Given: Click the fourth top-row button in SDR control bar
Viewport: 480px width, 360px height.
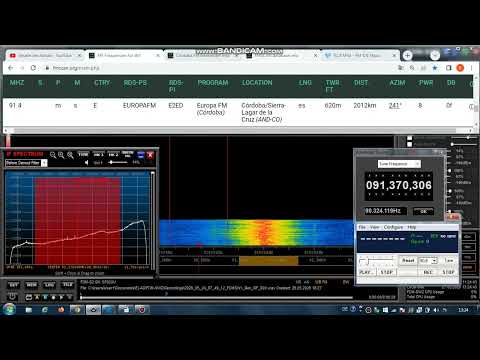Looking at the screenshot, I should pos(68,285).
